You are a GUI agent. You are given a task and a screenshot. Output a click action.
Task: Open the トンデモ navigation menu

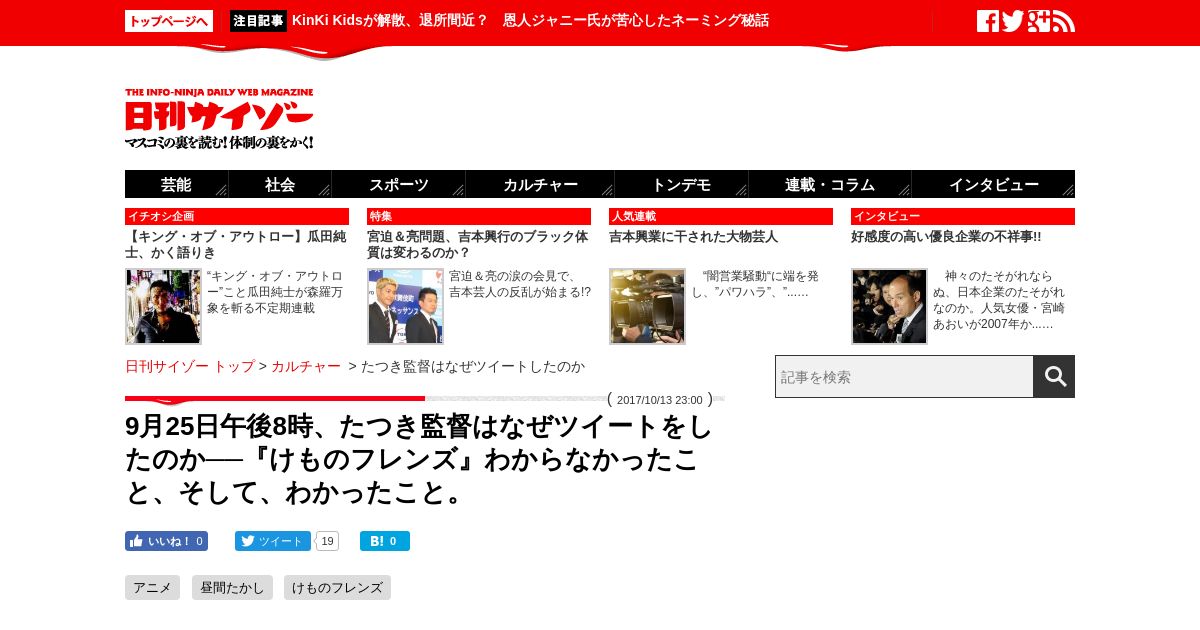(682, 184)
